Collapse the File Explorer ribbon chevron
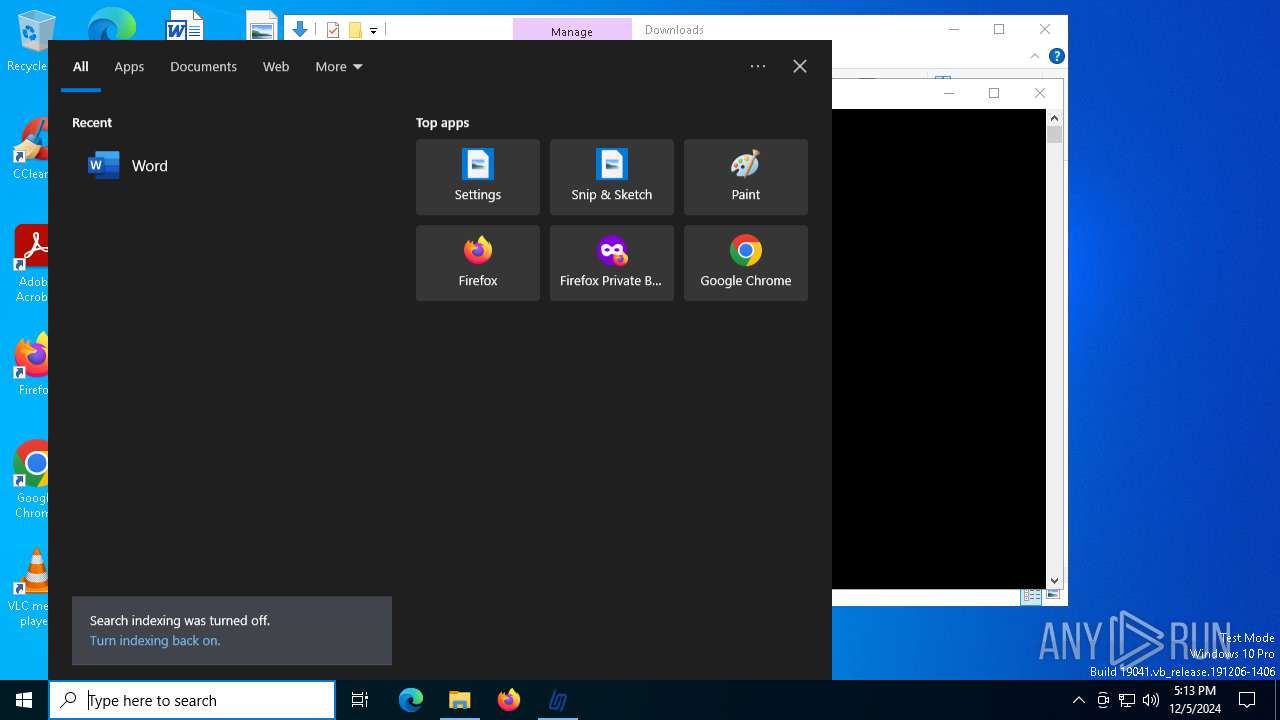Viewport: 1280px width, 720px height. click(x=1036, y=56)
